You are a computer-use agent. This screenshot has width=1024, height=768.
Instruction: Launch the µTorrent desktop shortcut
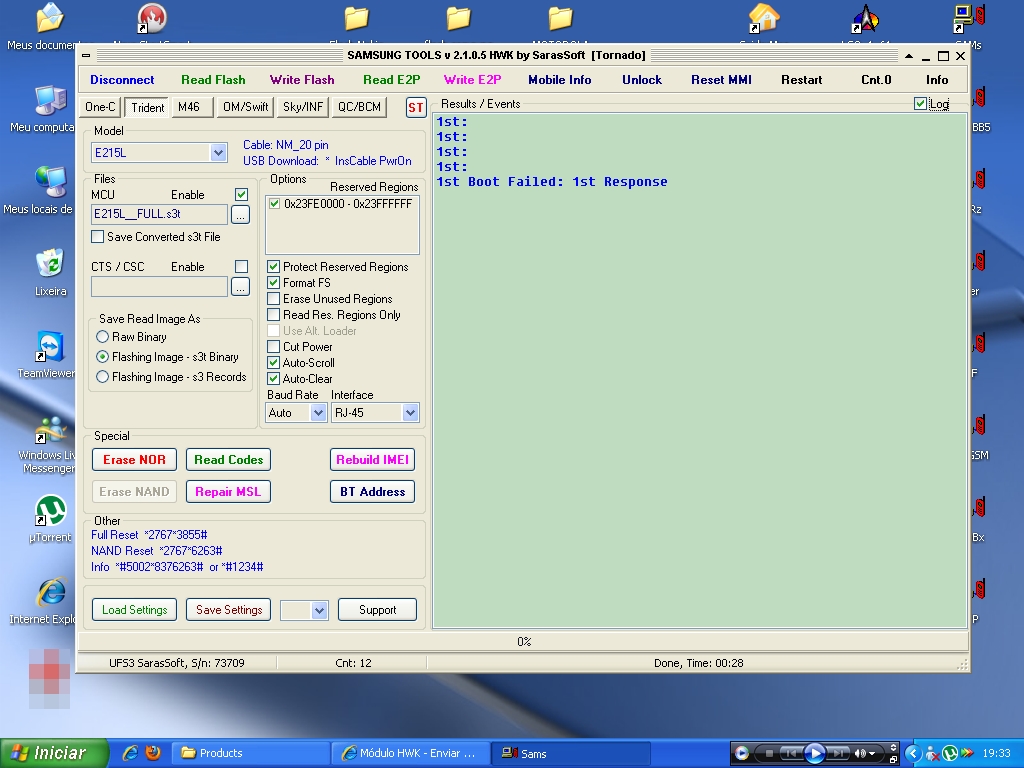50,511
